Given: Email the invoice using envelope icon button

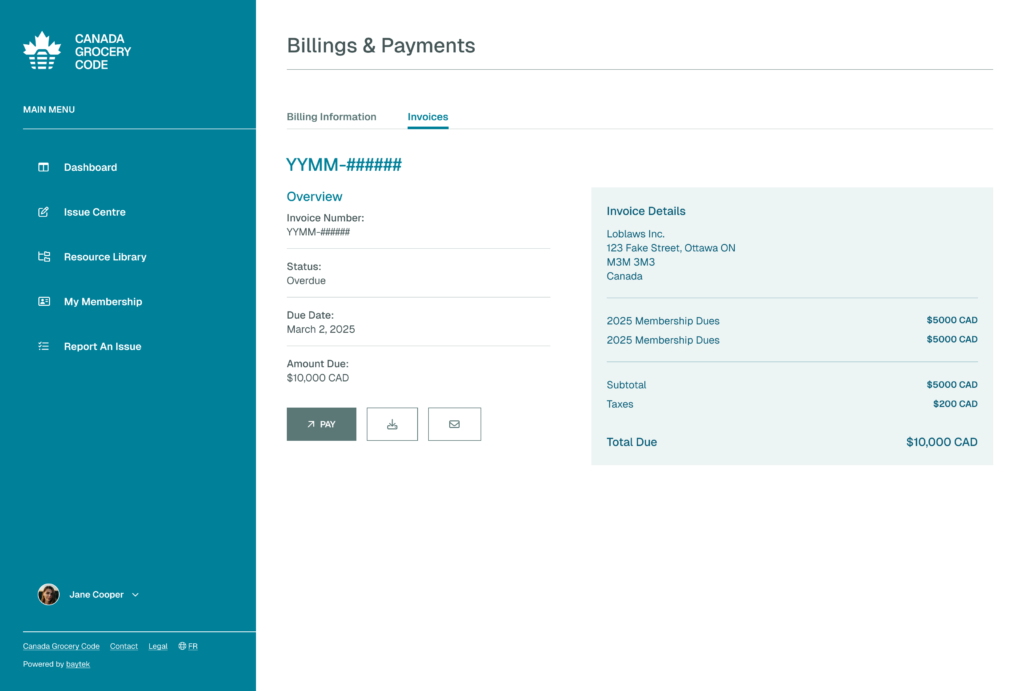Looking at the screenshot, I should click(454, 424).
